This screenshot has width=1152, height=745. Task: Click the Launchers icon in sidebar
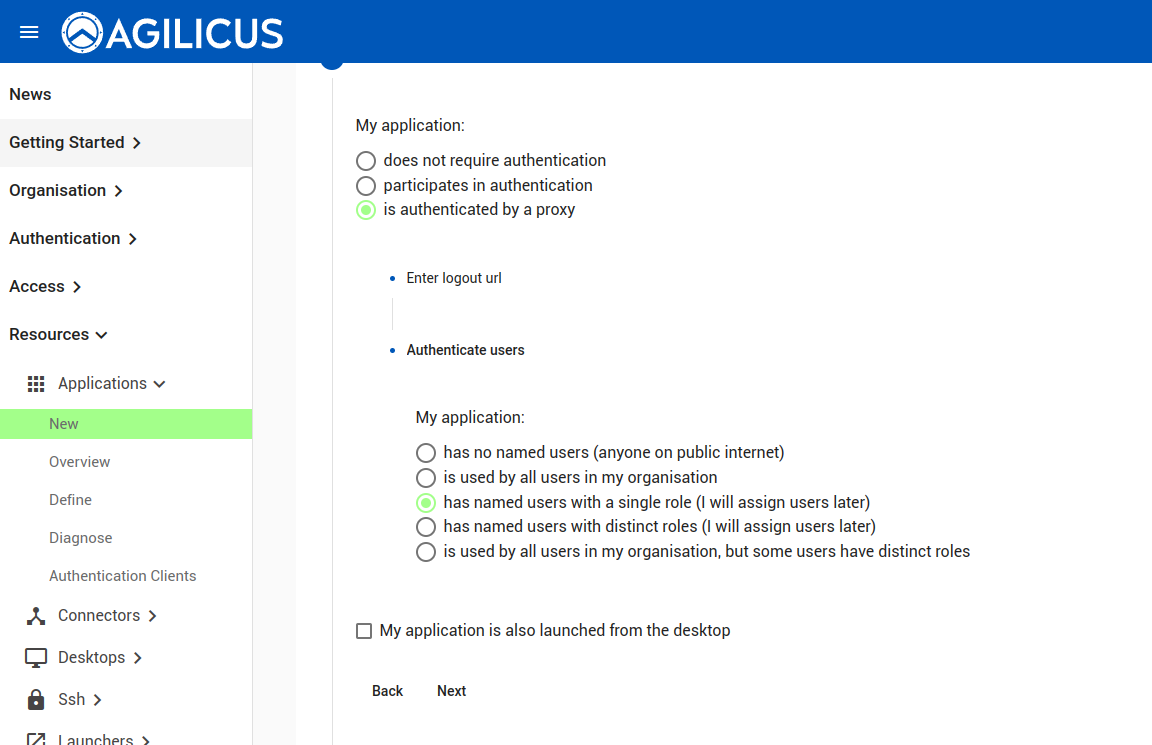click(x=36, y=740)
